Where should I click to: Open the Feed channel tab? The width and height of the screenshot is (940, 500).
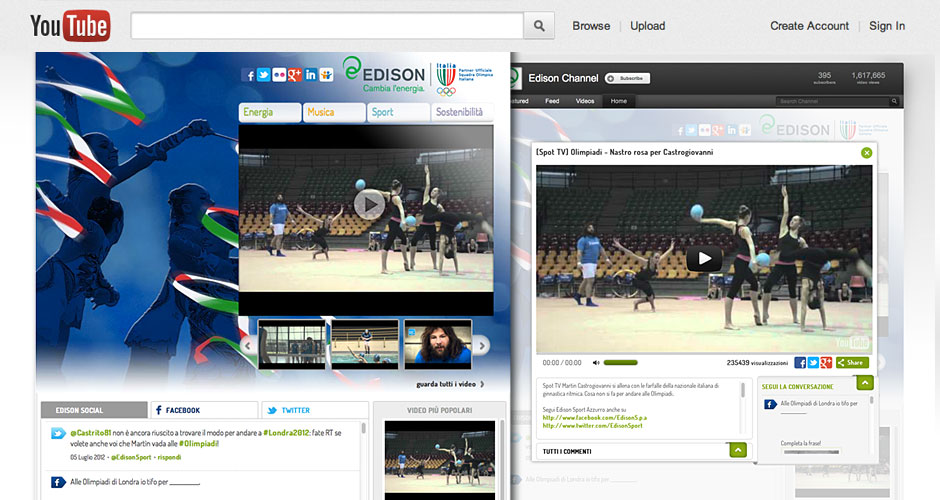click(x=552, y=101)
